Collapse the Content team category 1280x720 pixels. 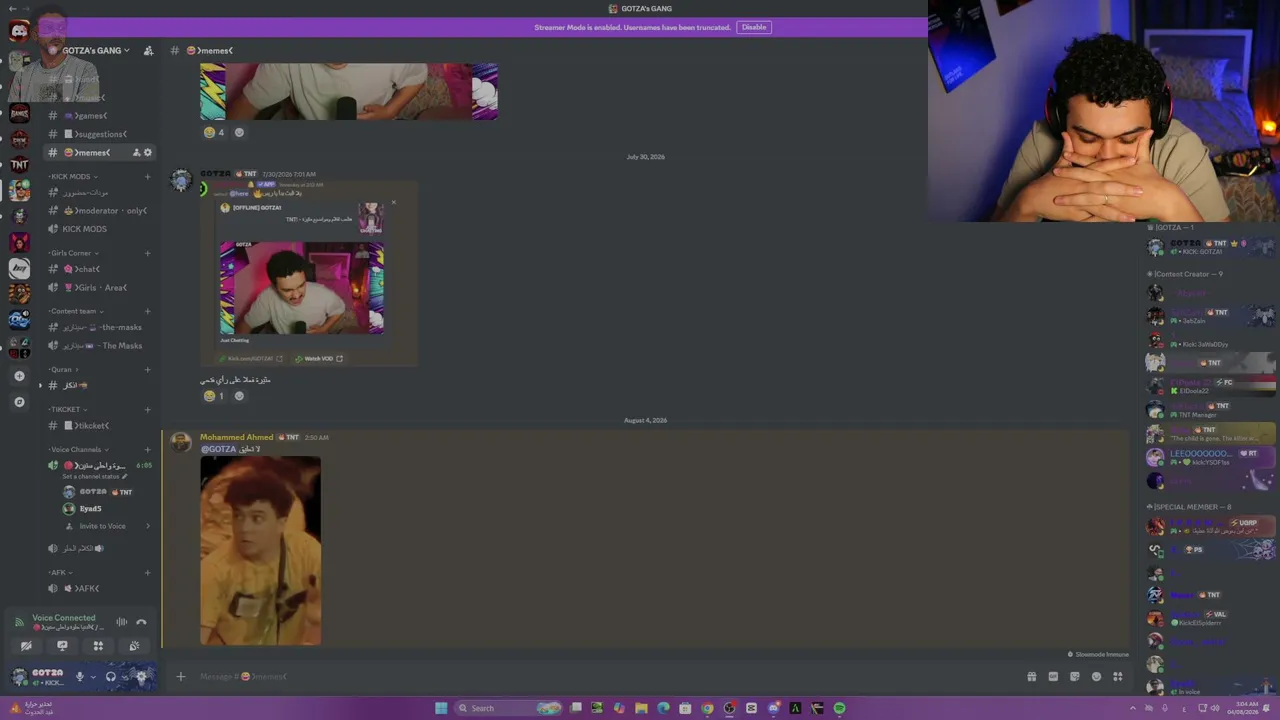click(x=74, y=311)
